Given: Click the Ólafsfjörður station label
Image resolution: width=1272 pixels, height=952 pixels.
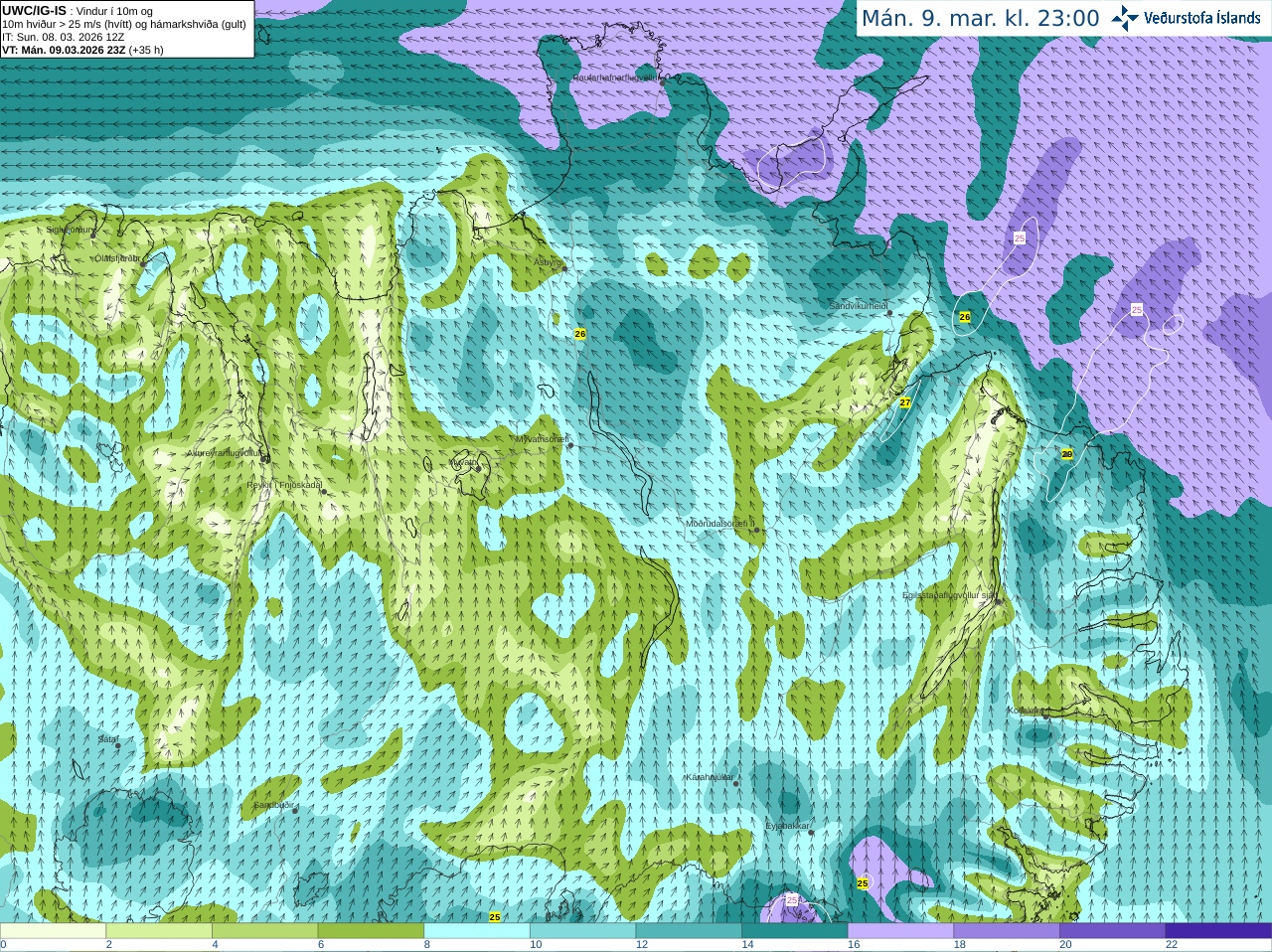Looking at the screenshot, I should pyautogui.click(x=117, y=257).
